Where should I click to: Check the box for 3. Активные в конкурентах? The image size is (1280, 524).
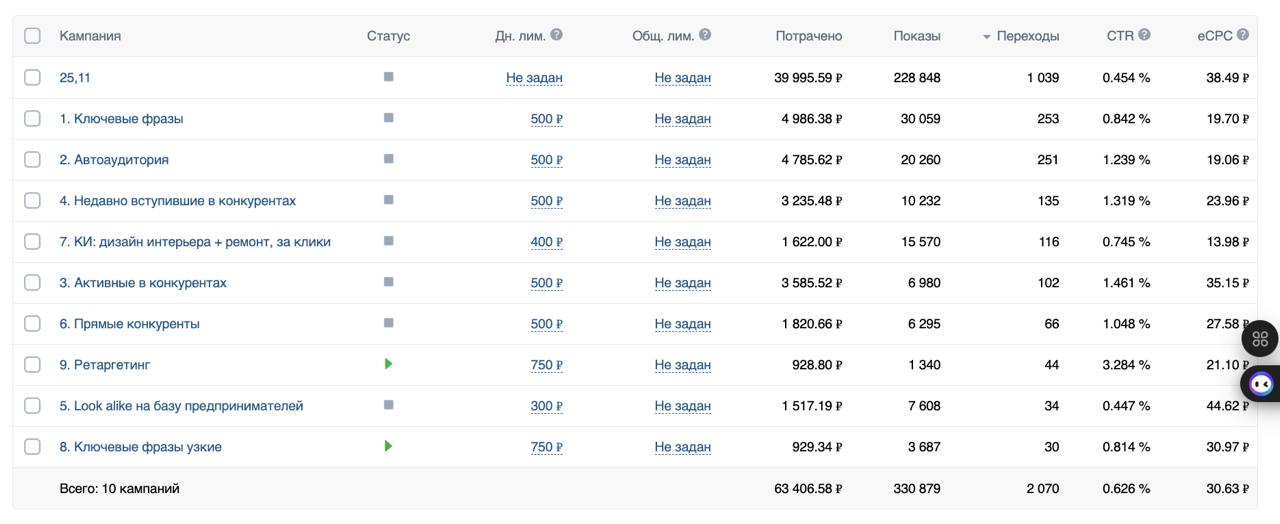coord(32,282)
